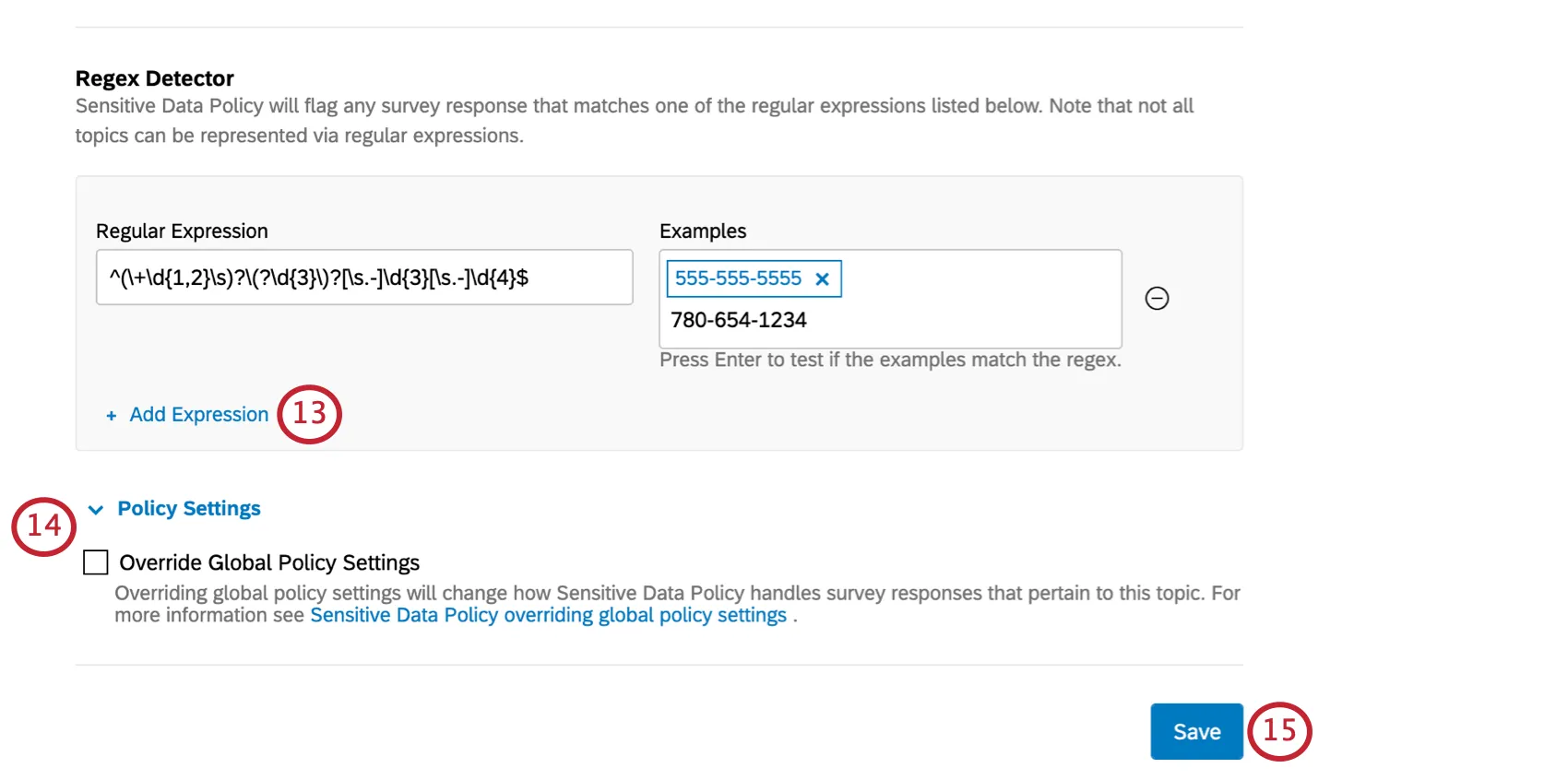The height and width of the screenshot is (780, 1568).
Task: Click the Save button
Action: point(1195,731)
